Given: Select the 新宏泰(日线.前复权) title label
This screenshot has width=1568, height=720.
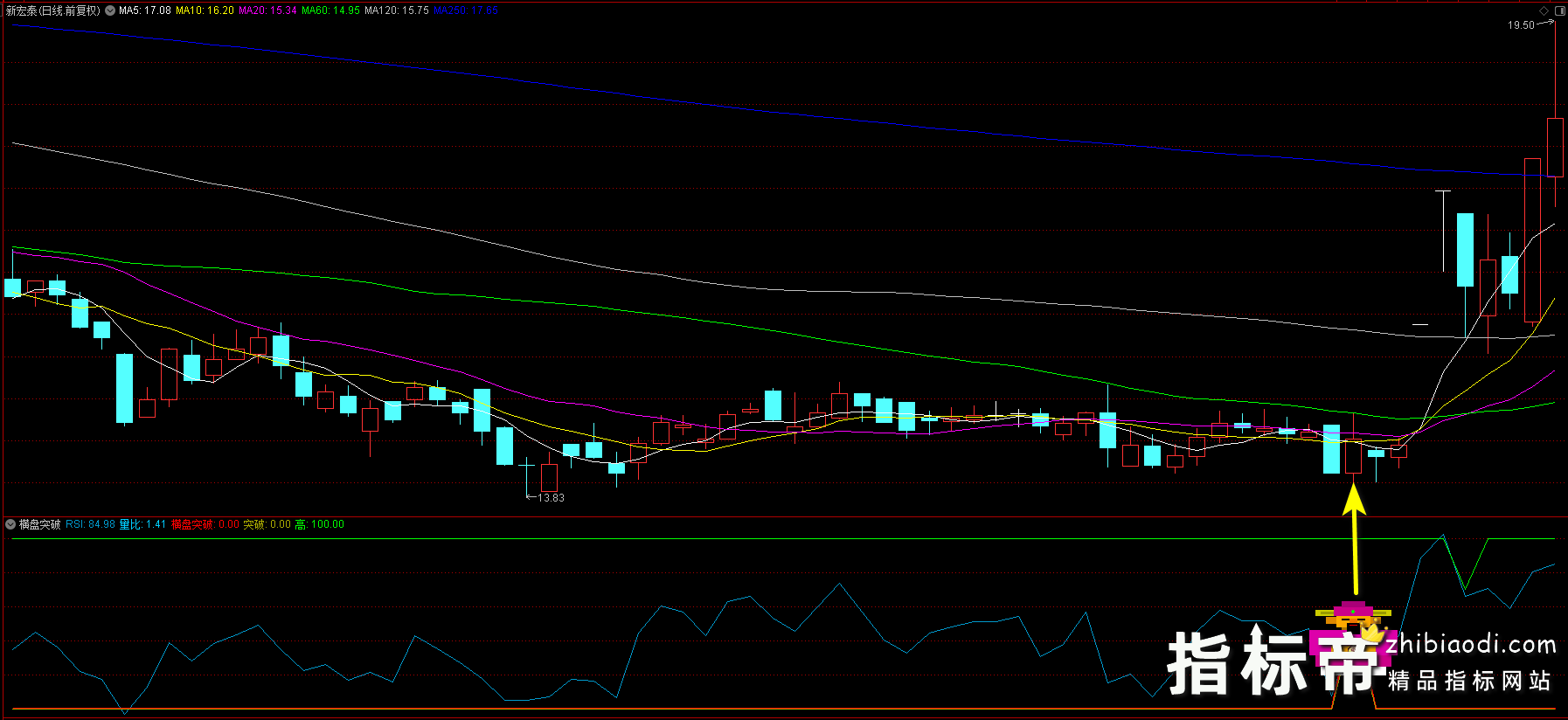Looking at the screenshot, I should pos(53,10).
